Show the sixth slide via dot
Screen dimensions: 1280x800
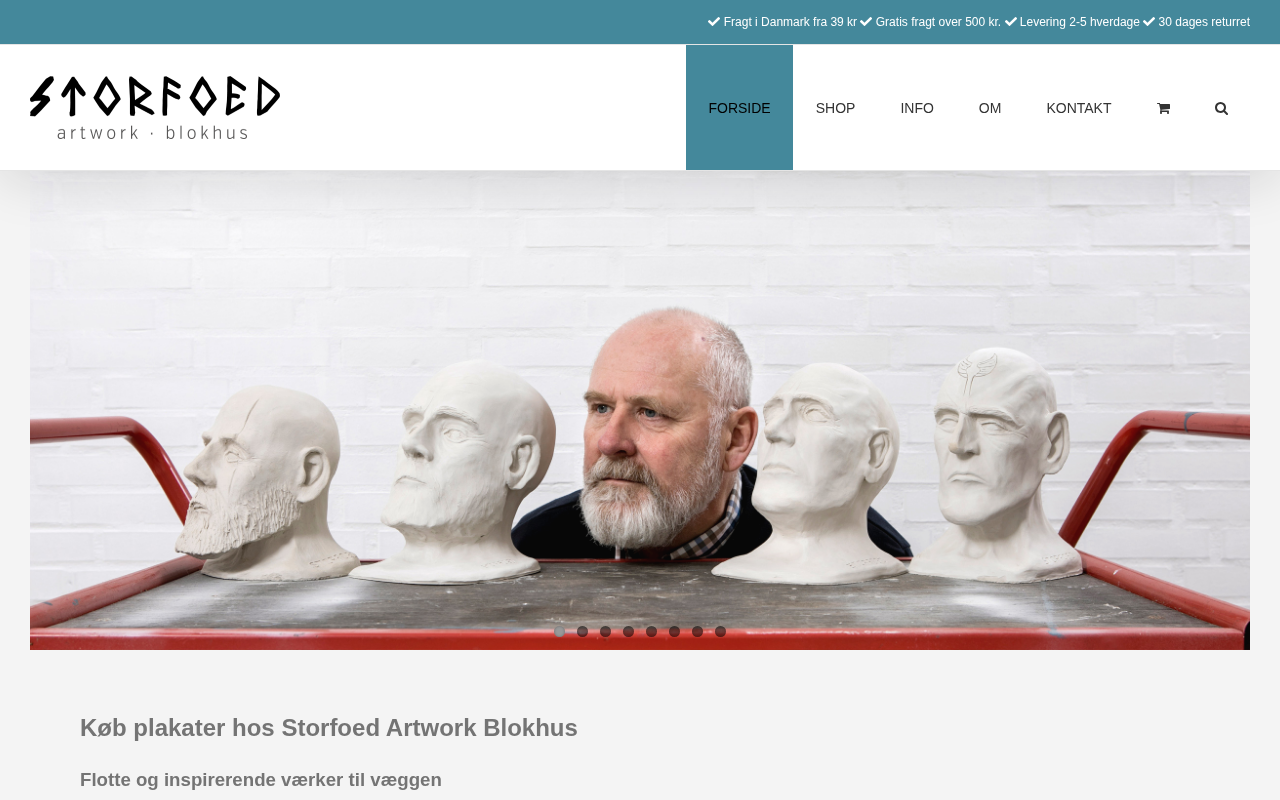tap(675, 632)
